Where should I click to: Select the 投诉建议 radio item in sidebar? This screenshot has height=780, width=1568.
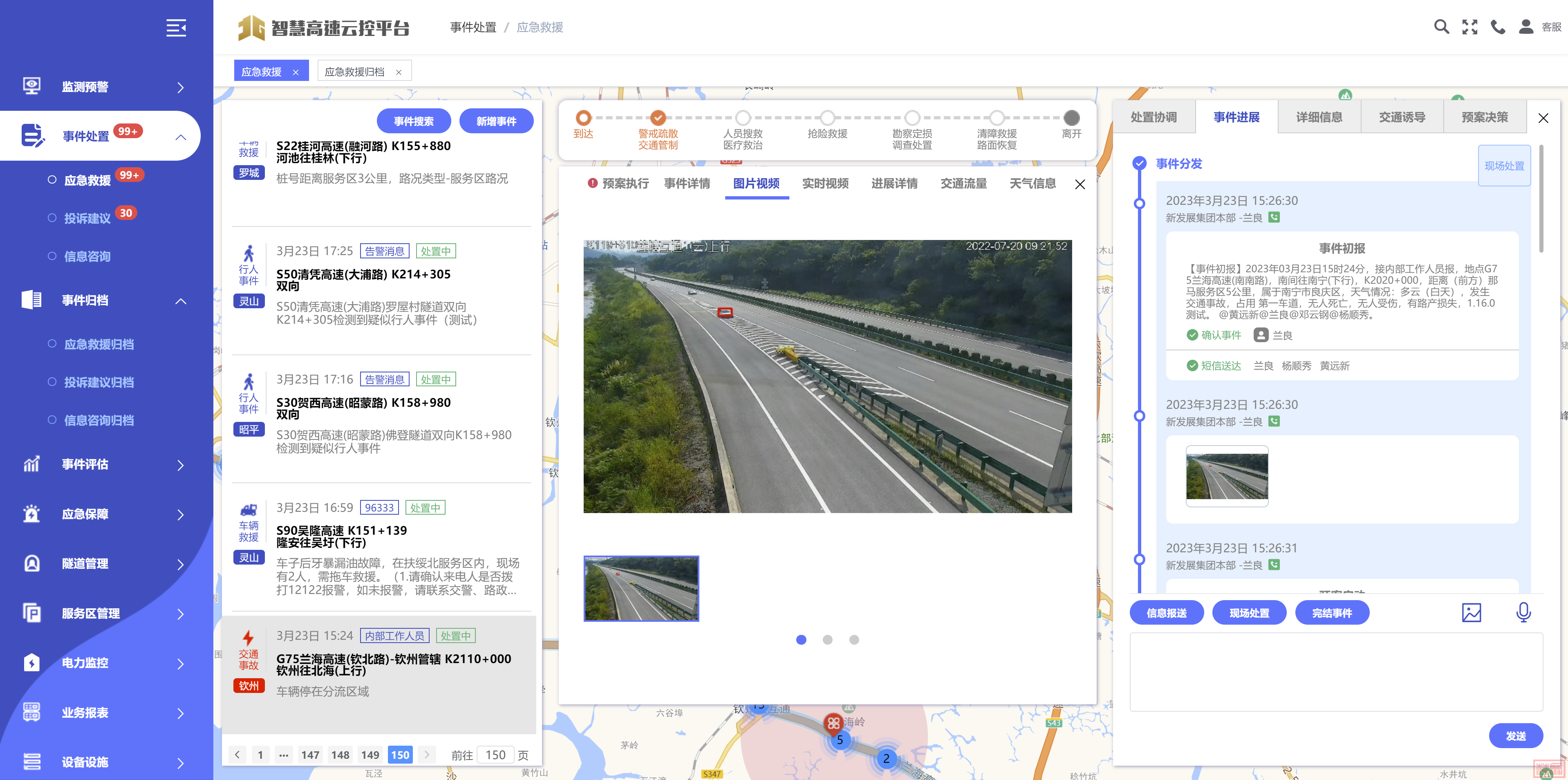click(87, 218)
